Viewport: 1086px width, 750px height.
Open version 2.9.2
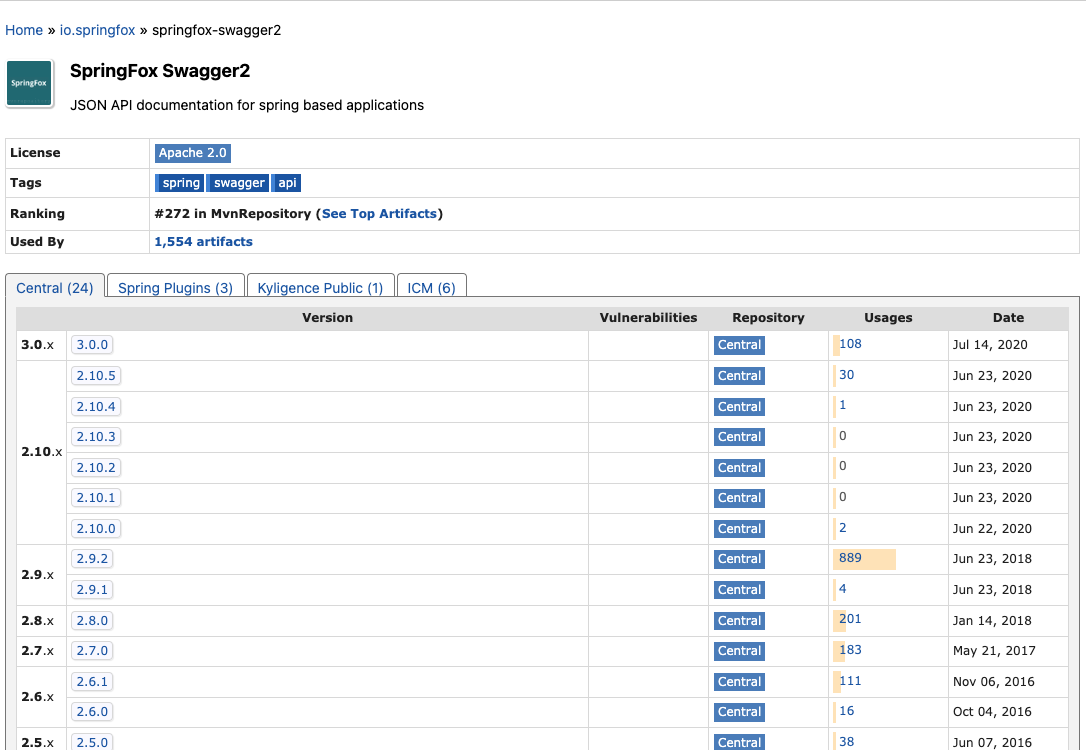(92, 559)
